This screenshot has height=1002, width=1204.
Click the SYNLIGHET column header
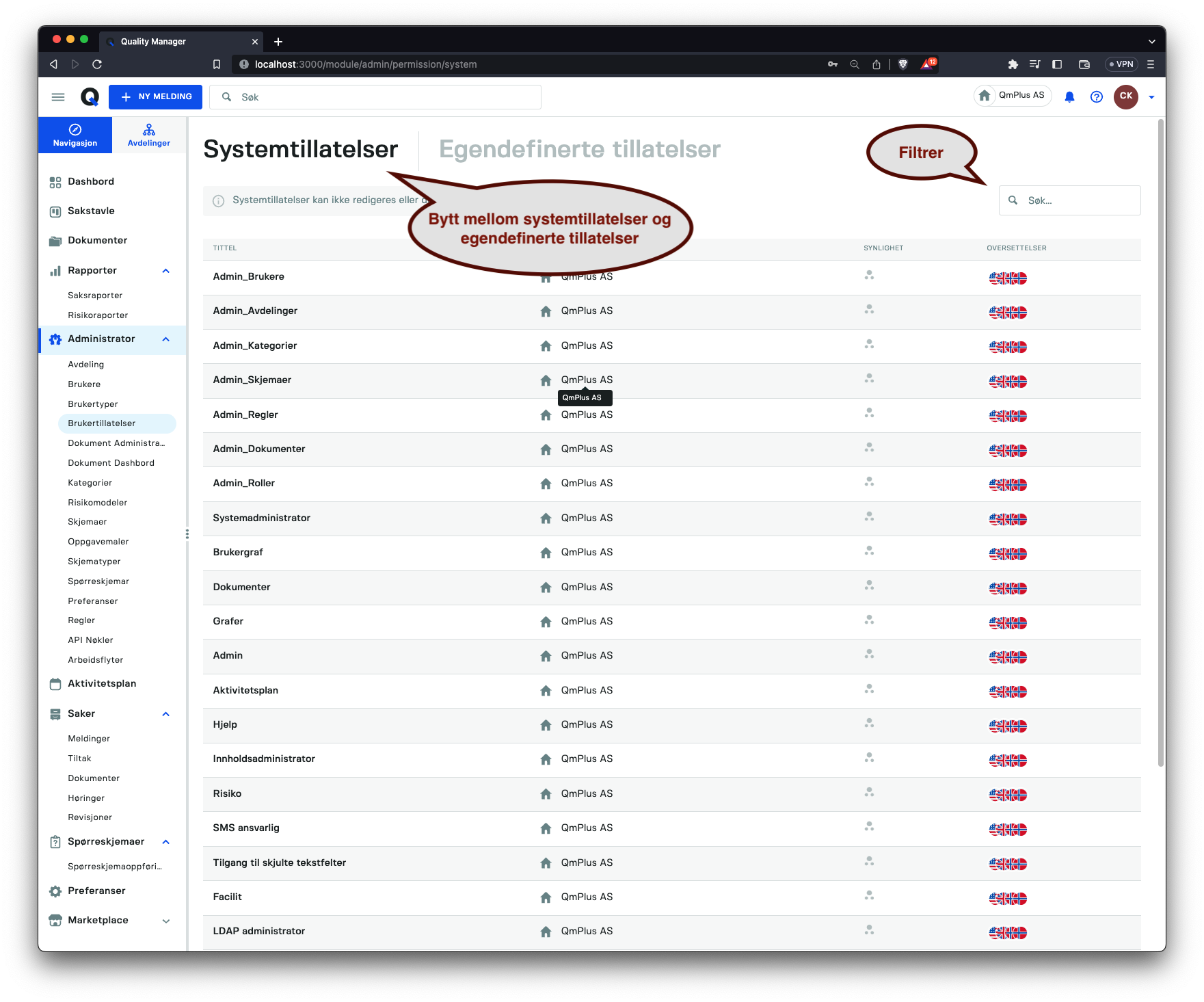(x=883, y=248)
